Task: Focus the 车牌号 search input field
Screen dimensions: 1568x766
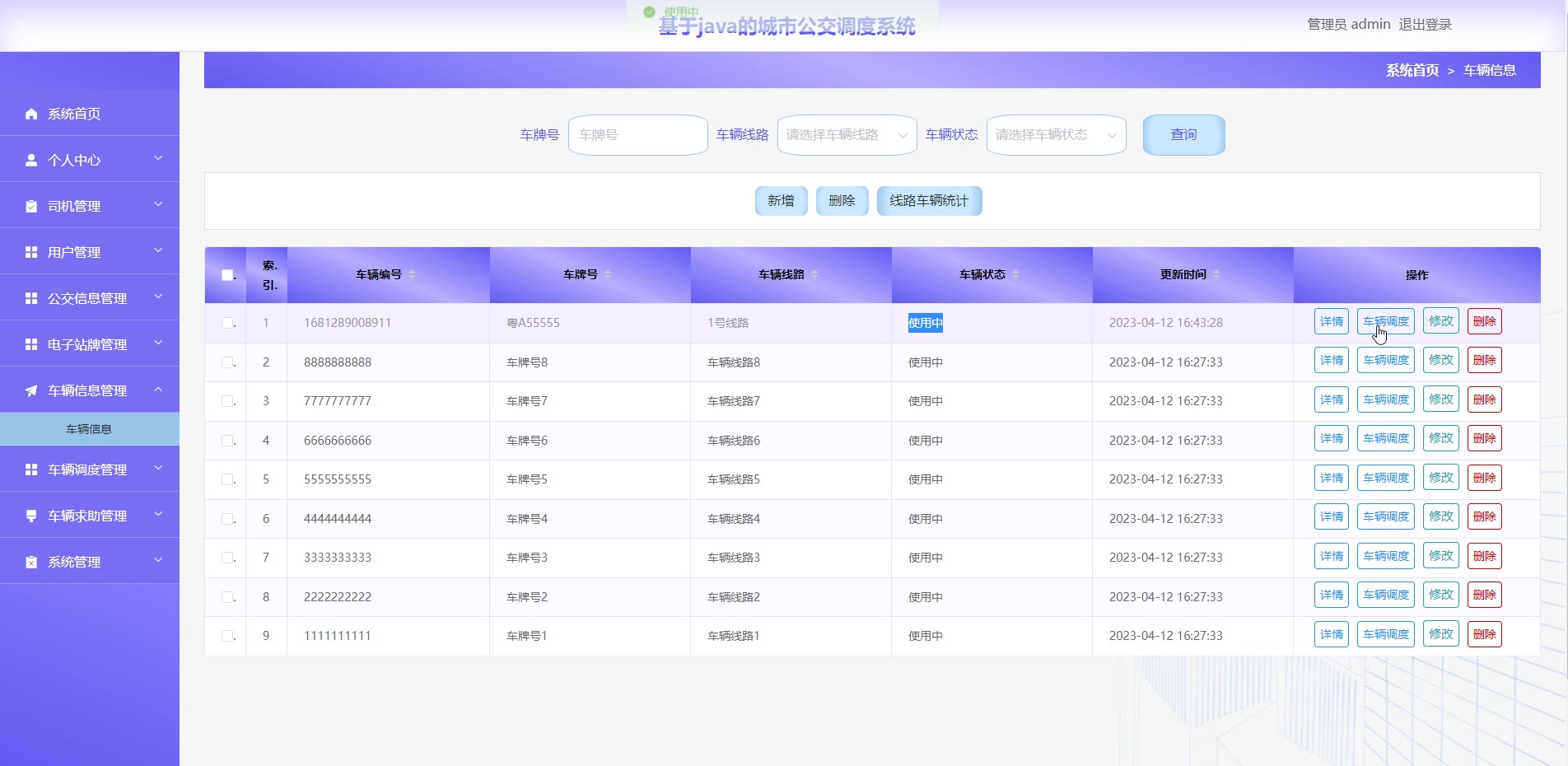Action: [637, 135]
